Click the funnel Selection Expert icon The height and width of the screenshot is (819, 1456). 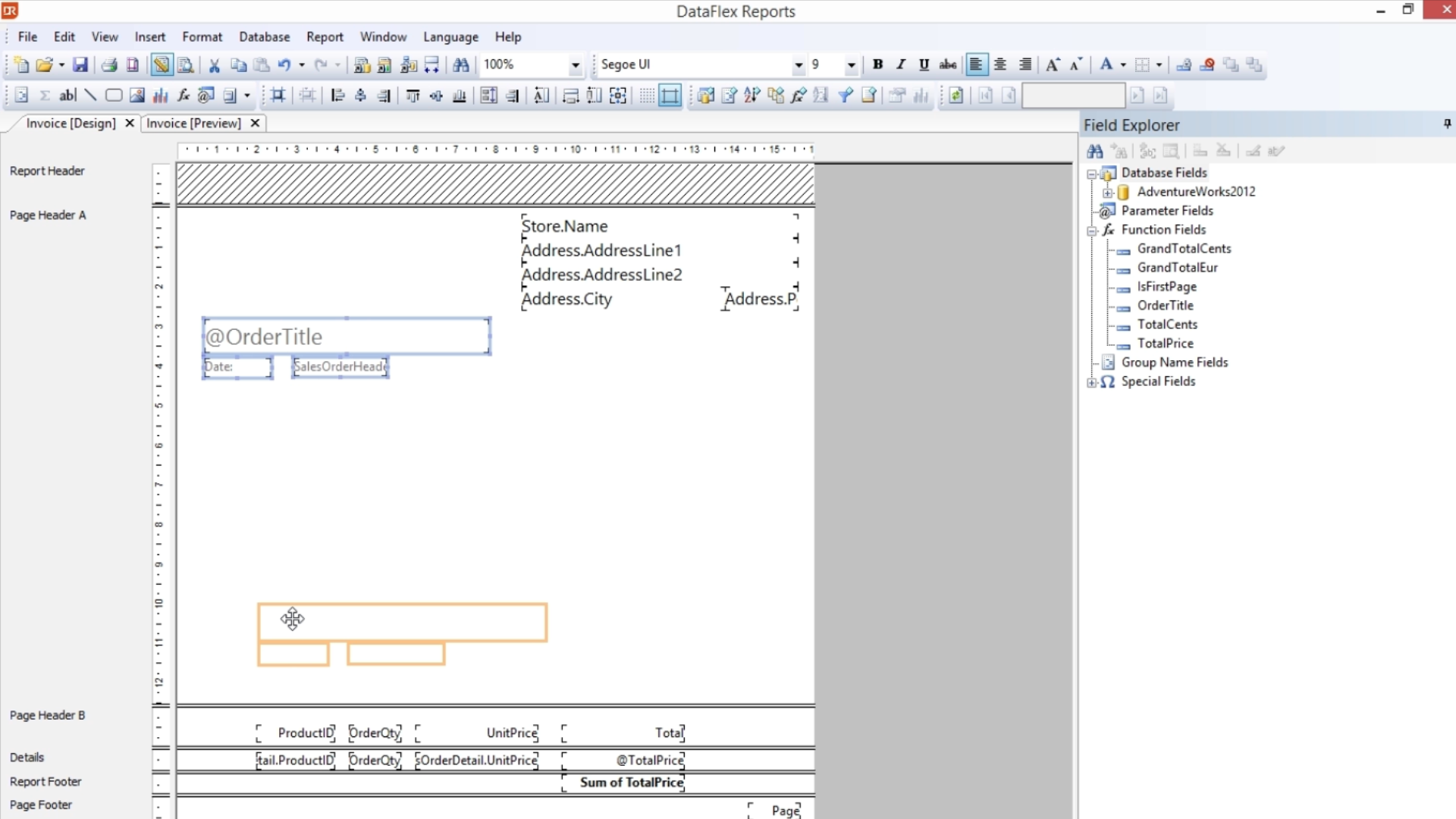(x=846, y=96)
